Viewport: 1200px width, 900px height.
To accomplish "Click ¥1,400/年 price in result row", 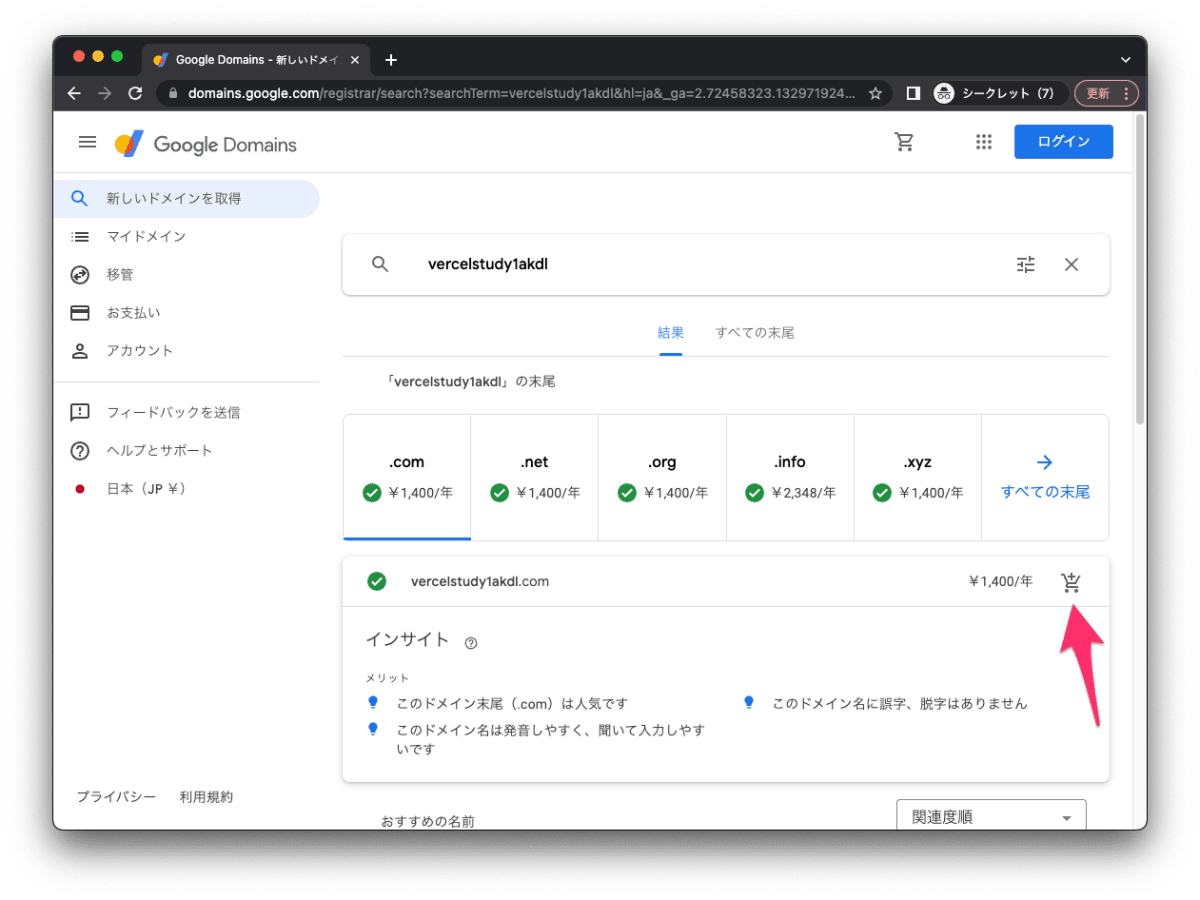I will [1000, 582].
